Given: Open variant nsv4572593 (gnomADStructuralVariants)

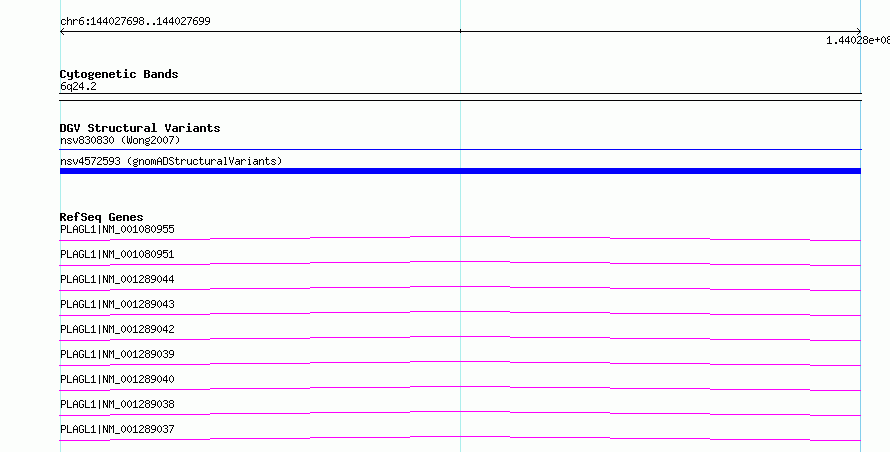Looking at the screenshot, I should [171, 161].
